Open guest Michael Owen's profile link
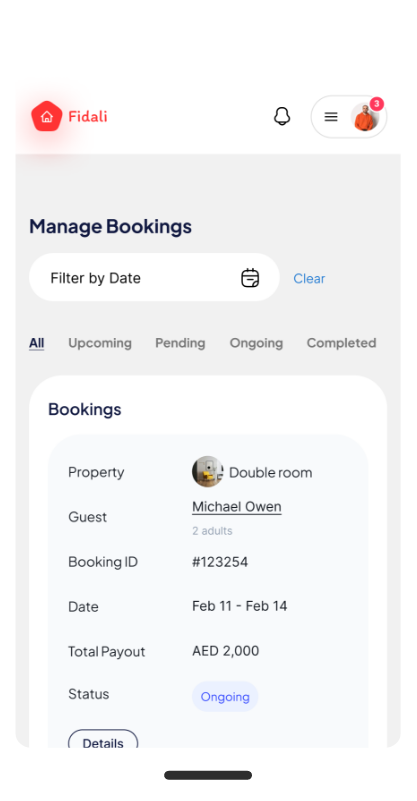Screen dimensions: 417x801 (237, 507)
